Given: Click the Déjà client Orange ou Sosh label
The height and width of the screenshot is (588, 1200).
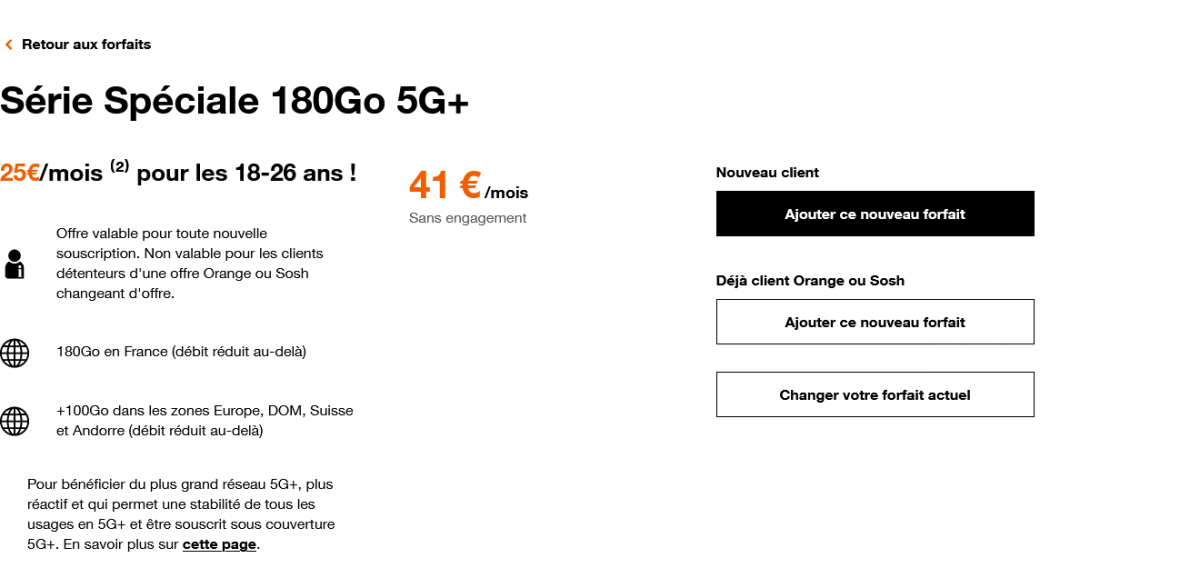Looking at the screenshot, I should [x=809, y=281].
